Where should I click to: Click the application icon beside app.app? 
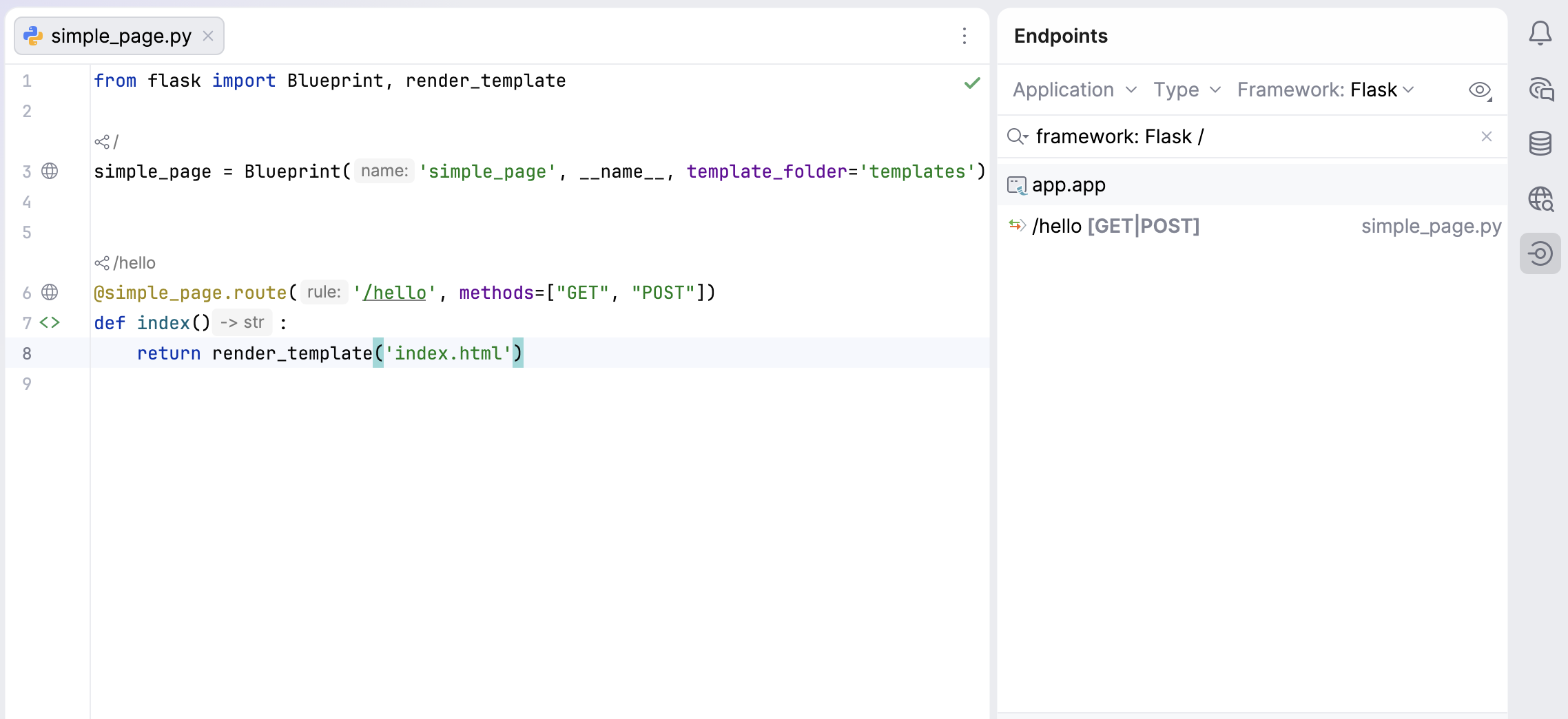(1016, 185)
